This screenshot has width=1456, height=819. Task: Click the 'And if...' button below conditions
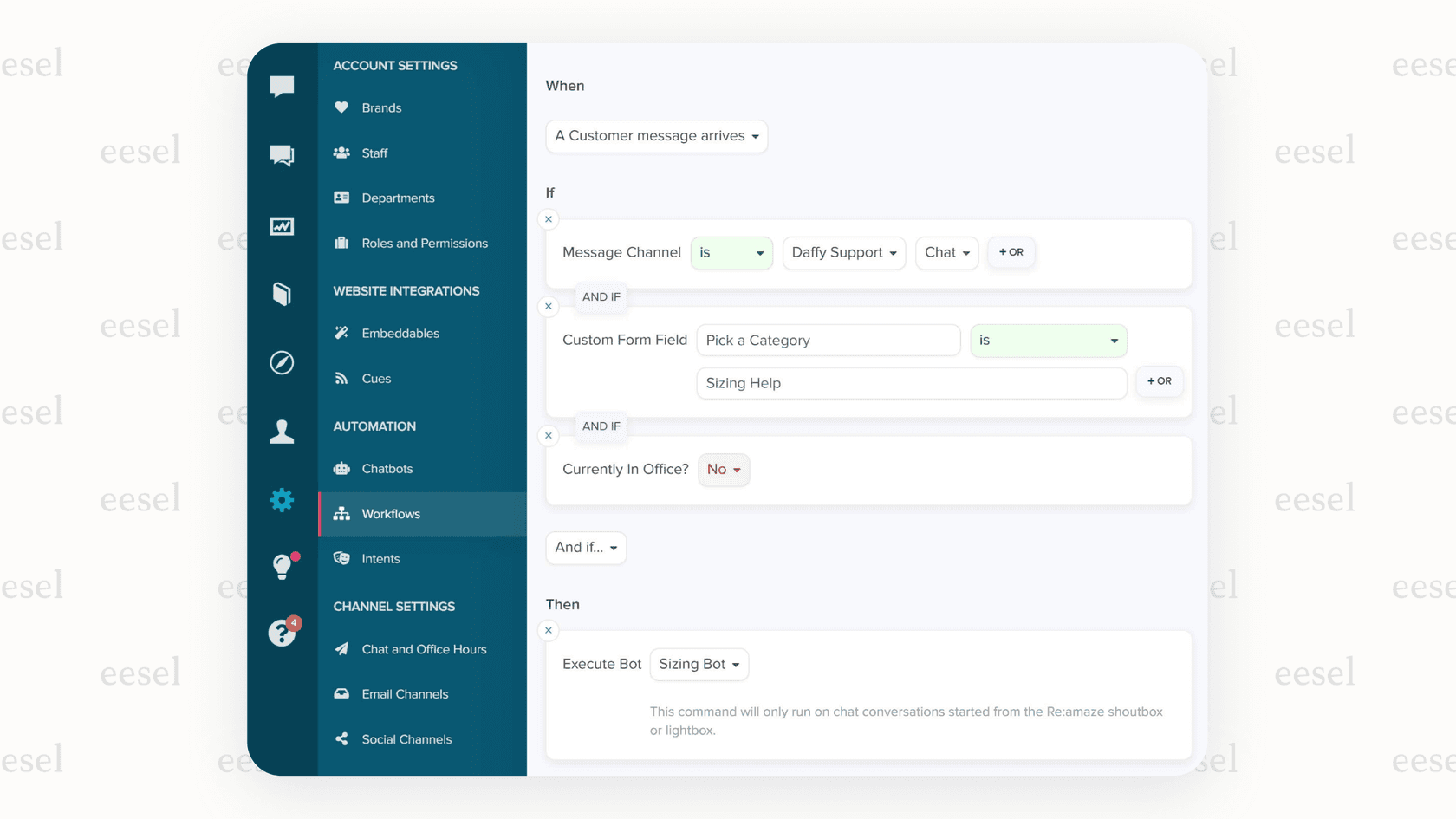point(586,548)
